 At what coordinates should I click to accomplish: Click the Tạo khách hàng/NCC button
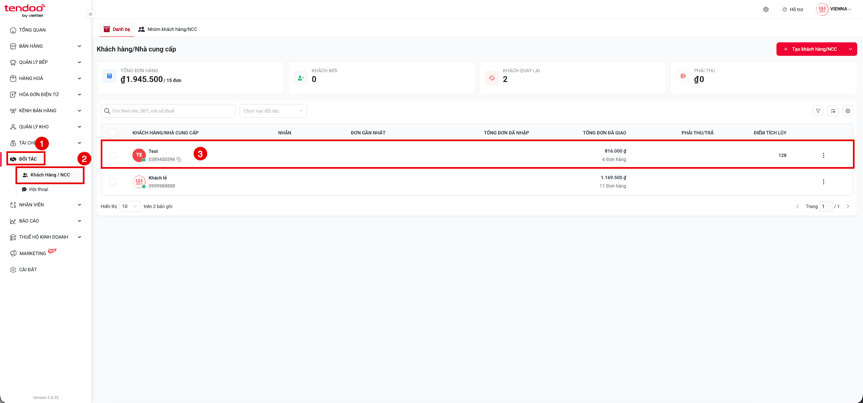pos(817,49)
